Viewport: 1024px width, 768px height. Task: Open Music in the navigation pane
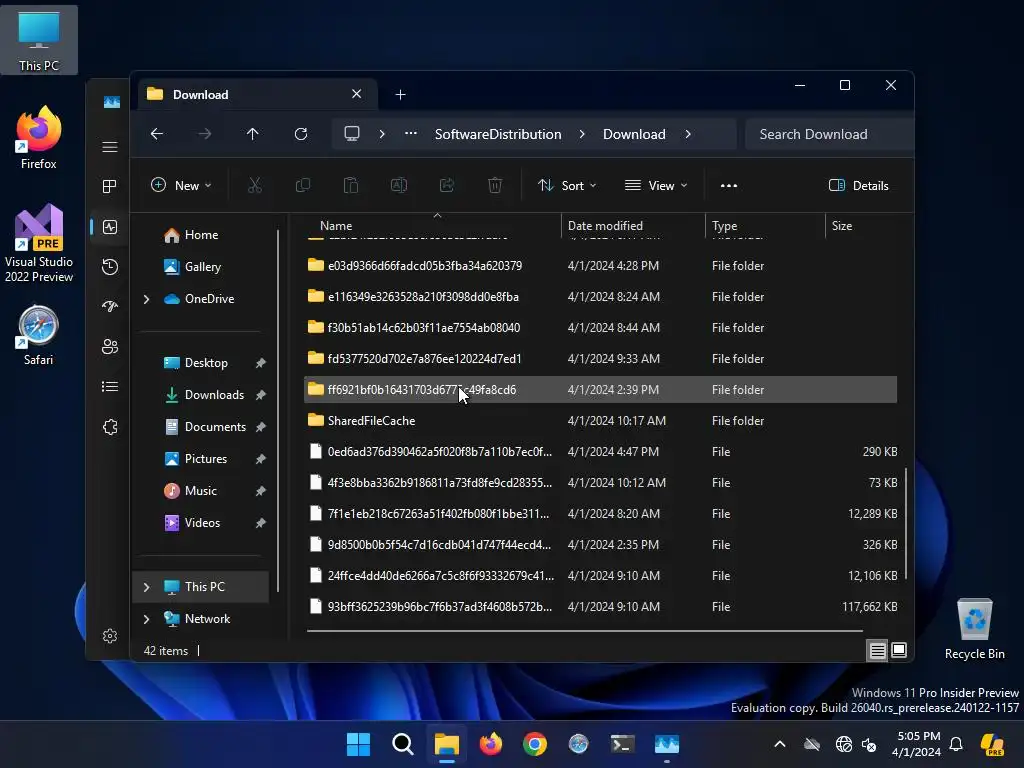pyautogui.click(x=200, y=491)
